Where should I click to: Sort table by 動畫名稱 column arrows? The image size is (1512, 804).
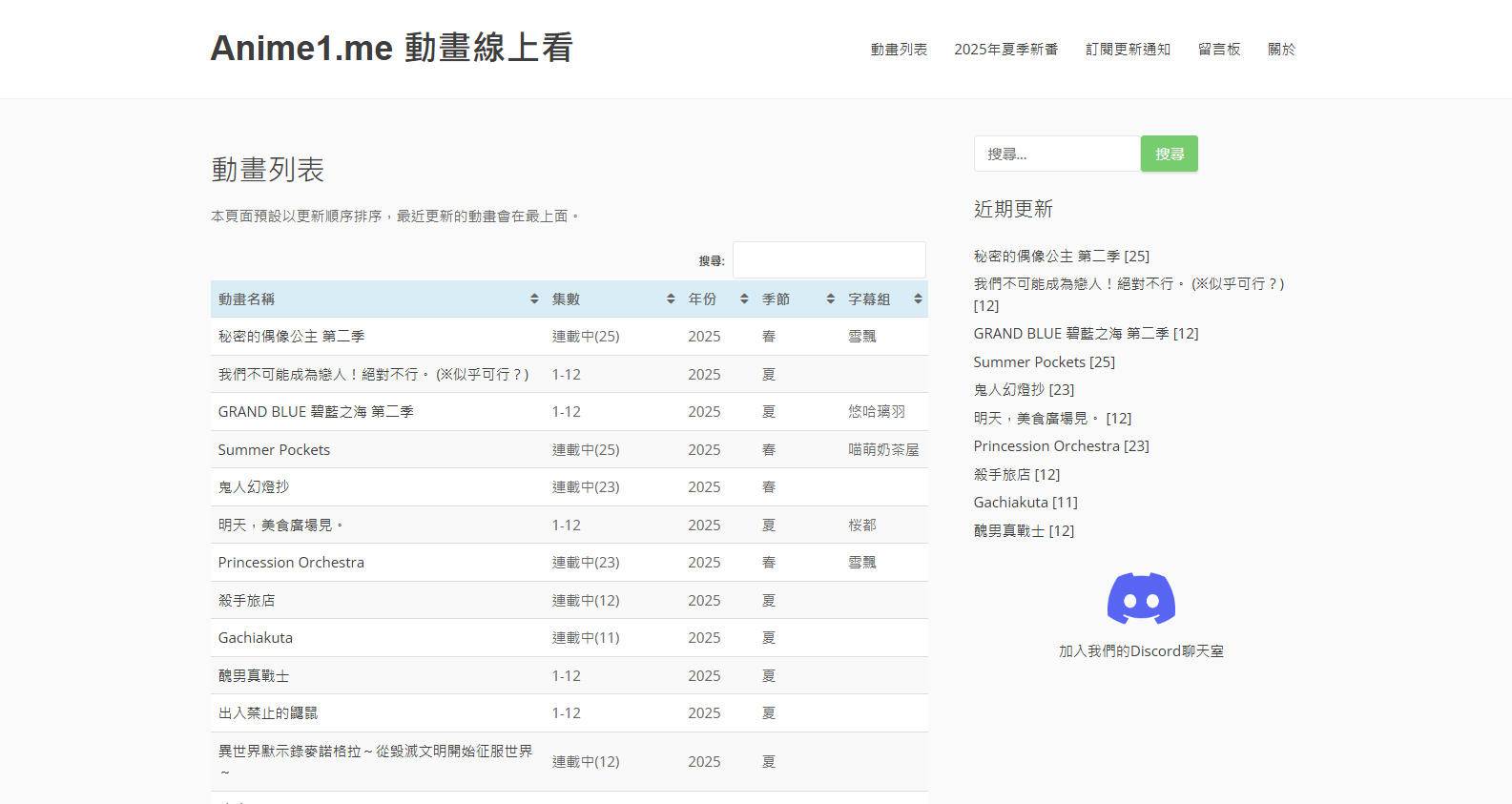(534, 299)
